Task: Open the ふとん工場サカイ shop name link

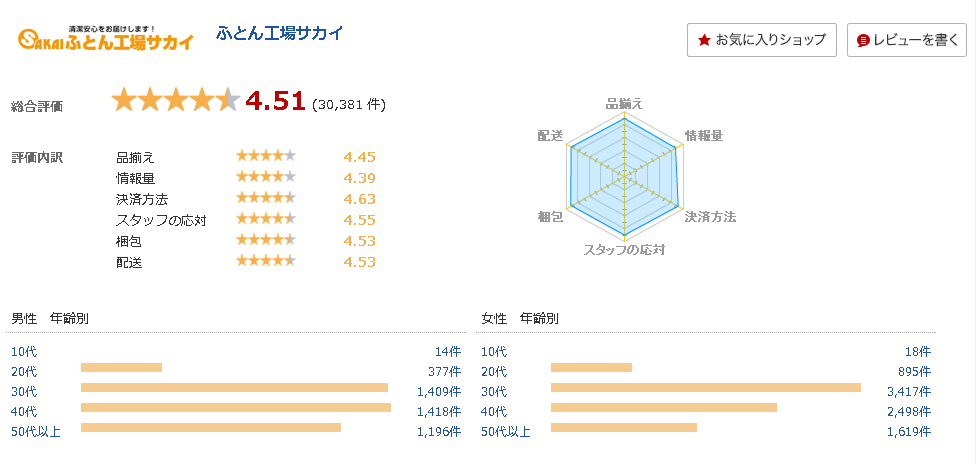Action: [279, 33]
